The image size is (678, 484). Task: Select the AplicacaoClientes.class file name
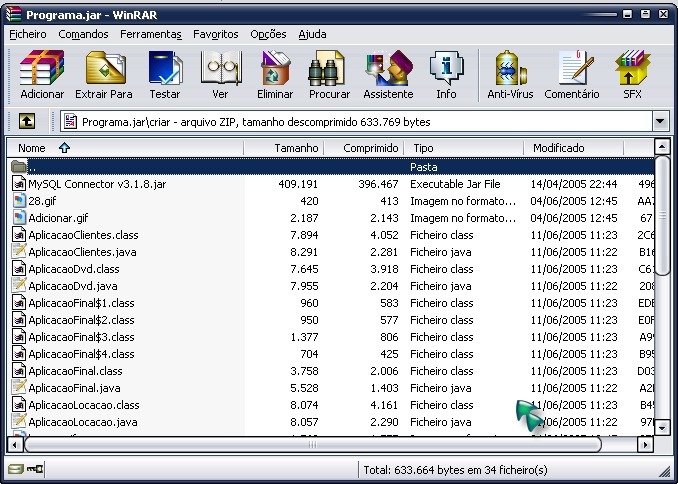[83, 235]
